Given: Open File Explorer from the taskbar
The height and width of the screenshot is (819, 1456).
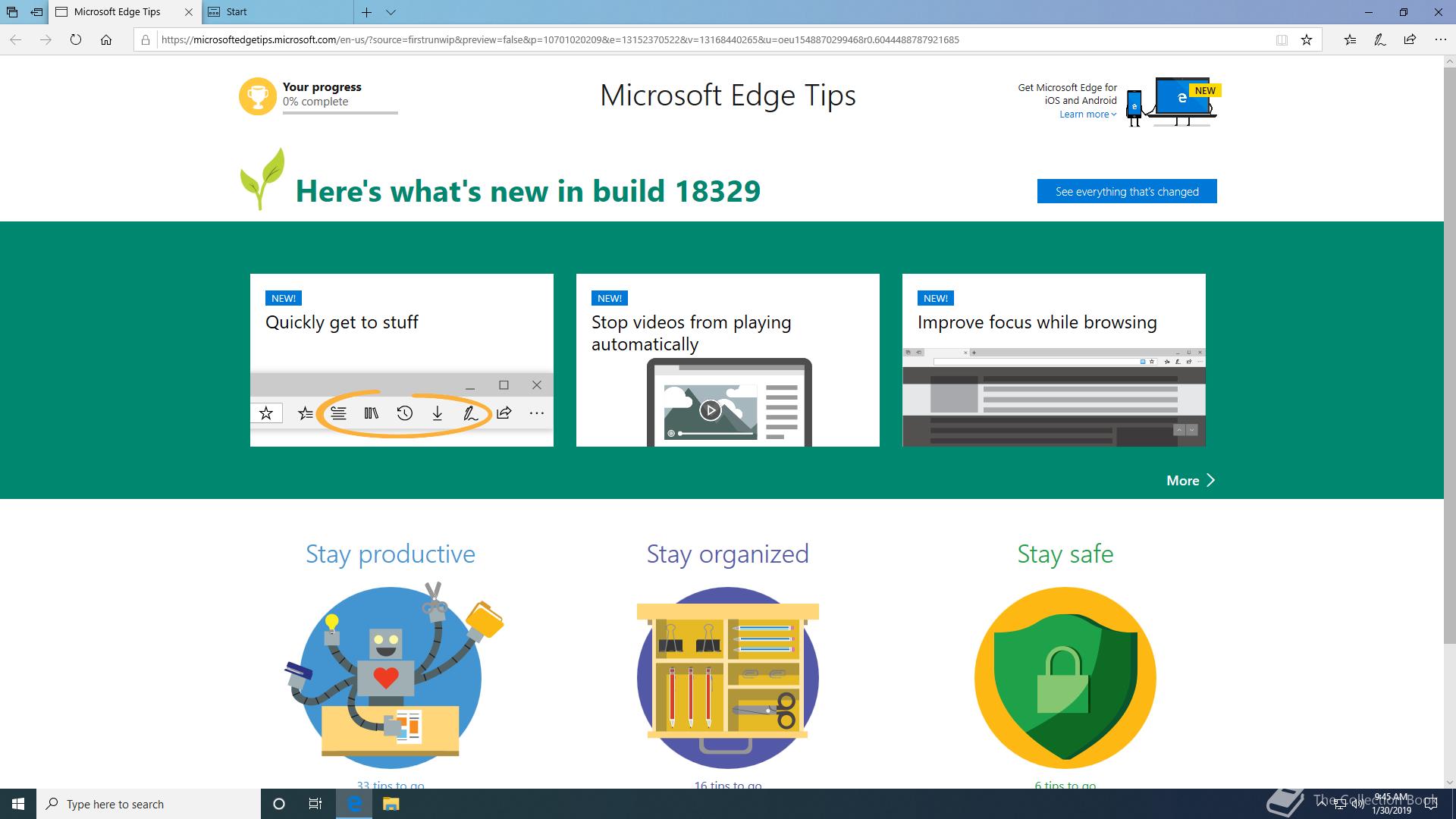Looking at the screenshot, I should (x=391, y=804).
